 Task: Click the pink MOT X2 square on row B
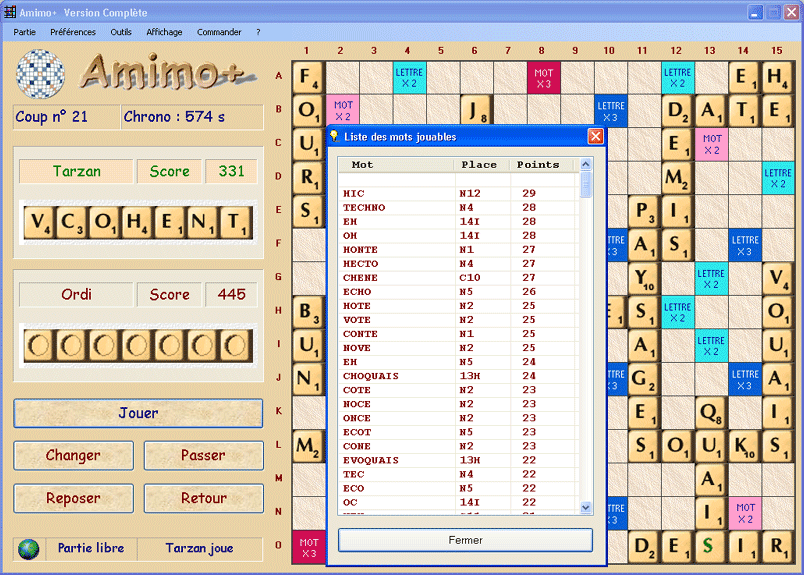tap(343, 110)
